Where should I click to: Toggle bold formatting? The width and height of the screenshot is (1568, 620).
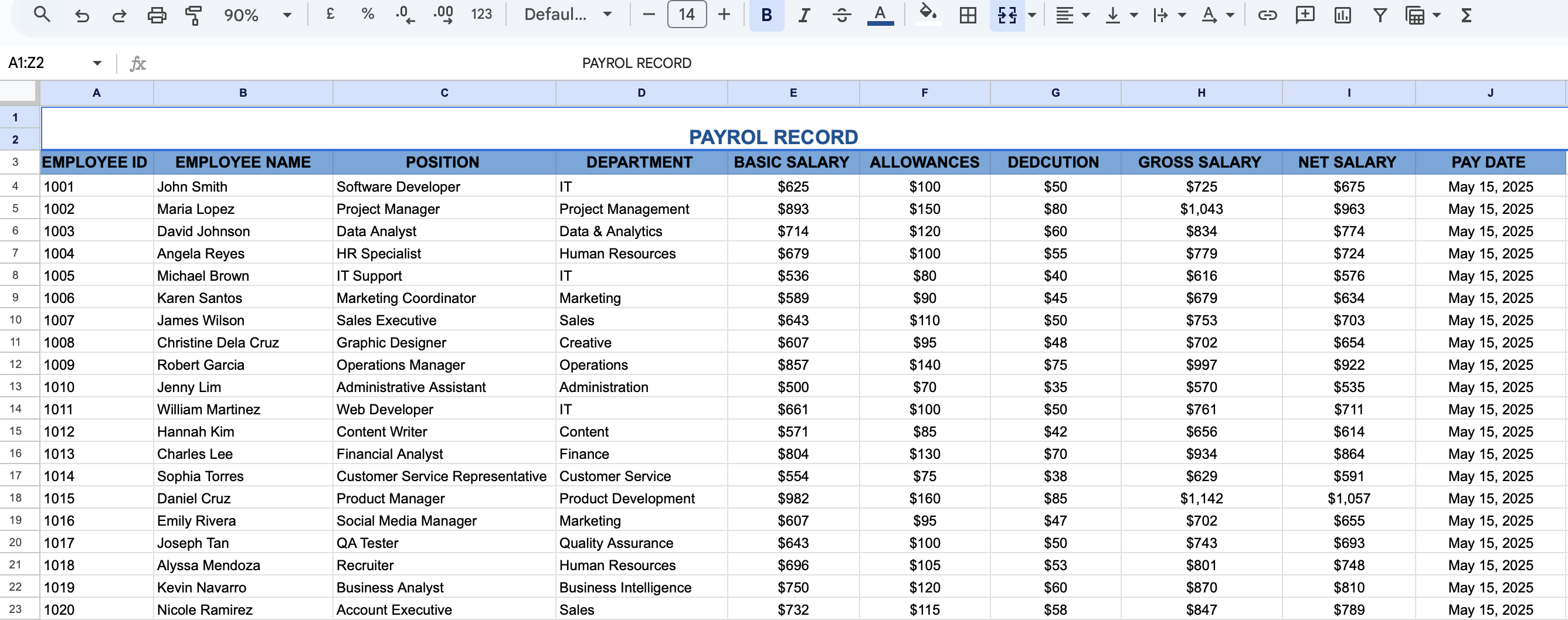(x=766, y=15)
